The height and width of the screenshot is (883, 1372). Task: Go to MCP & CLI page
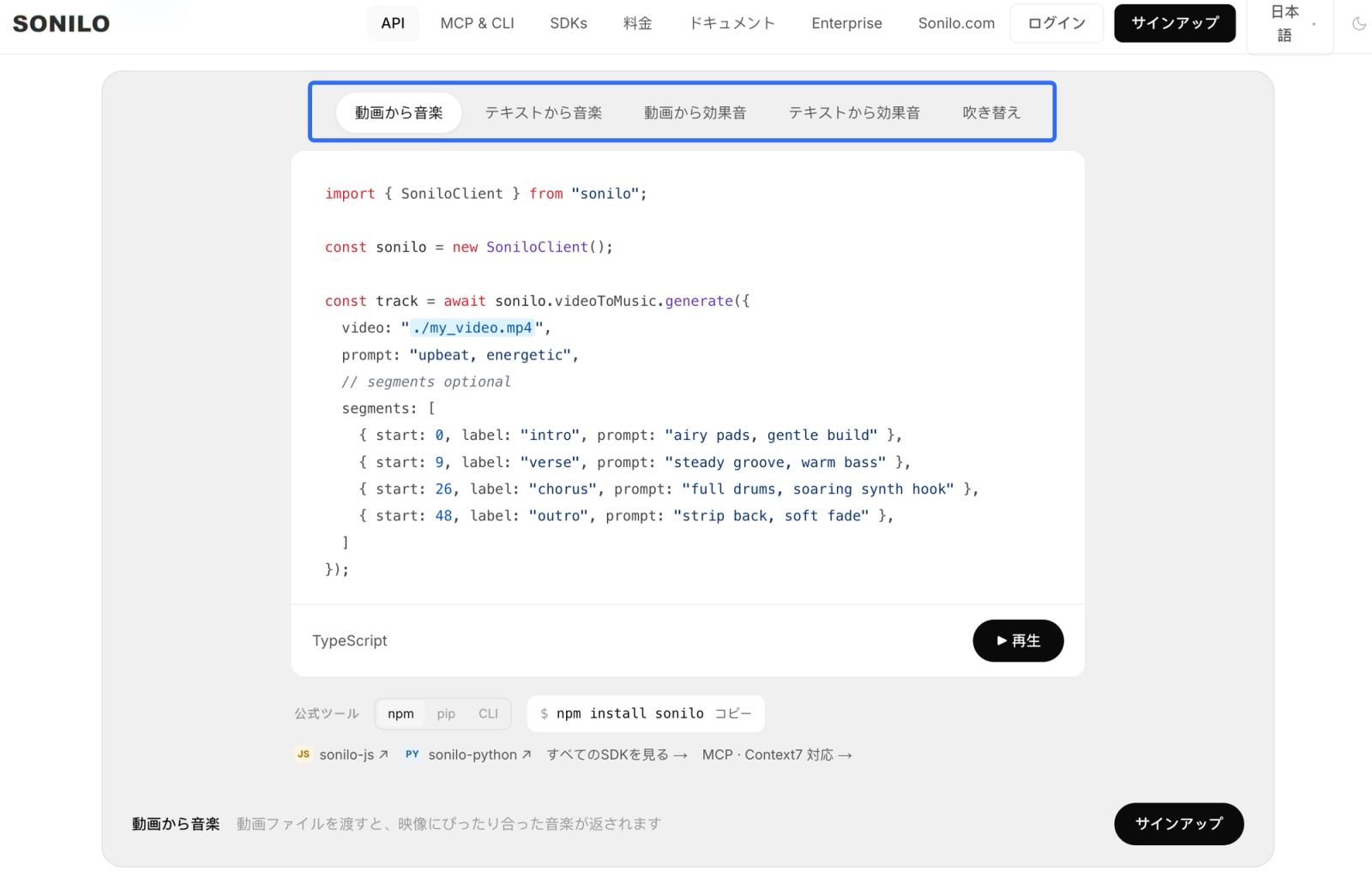pos(477,23)
